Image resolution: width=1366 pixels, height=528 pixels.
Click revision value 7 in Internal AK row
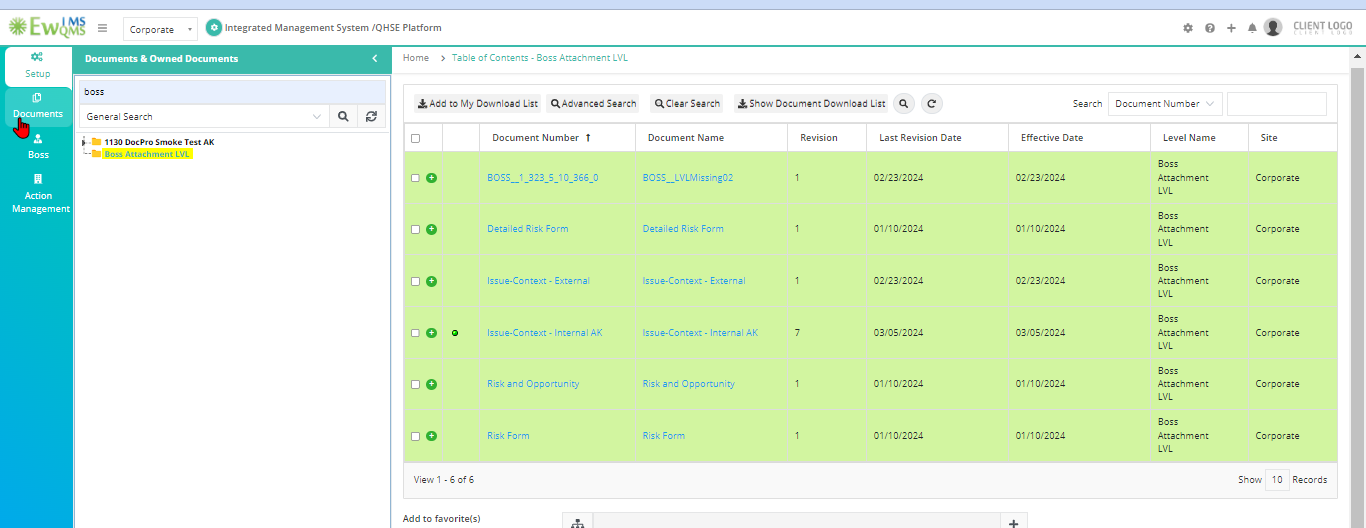point(797,333)
